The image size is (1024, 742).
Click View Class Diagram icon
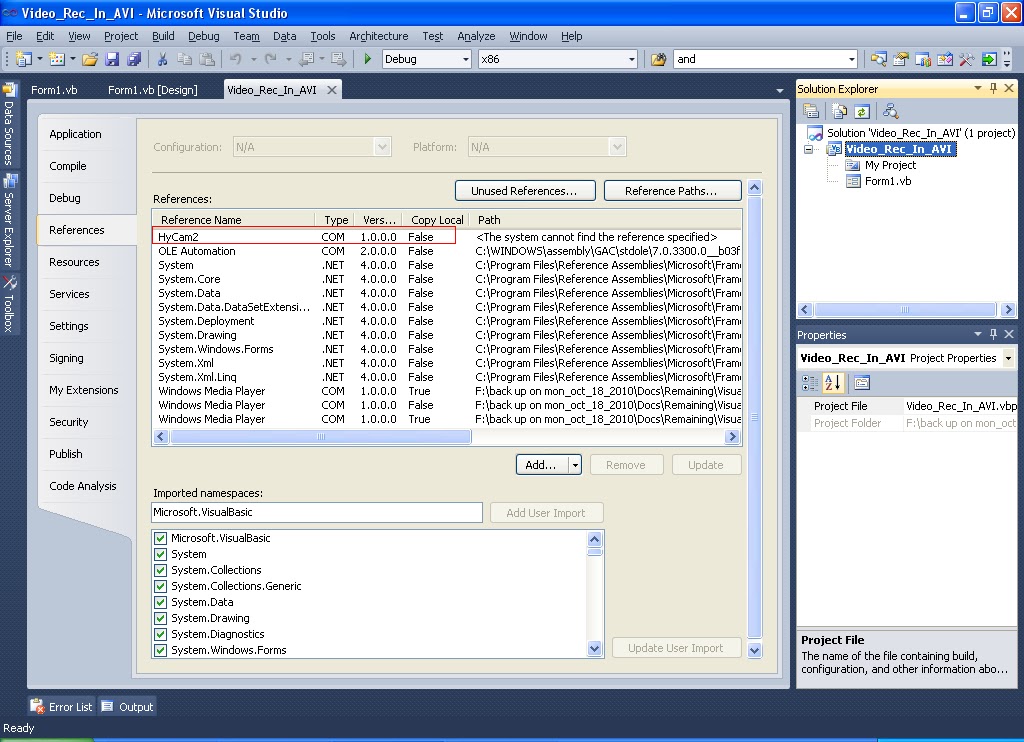(890, 111)
